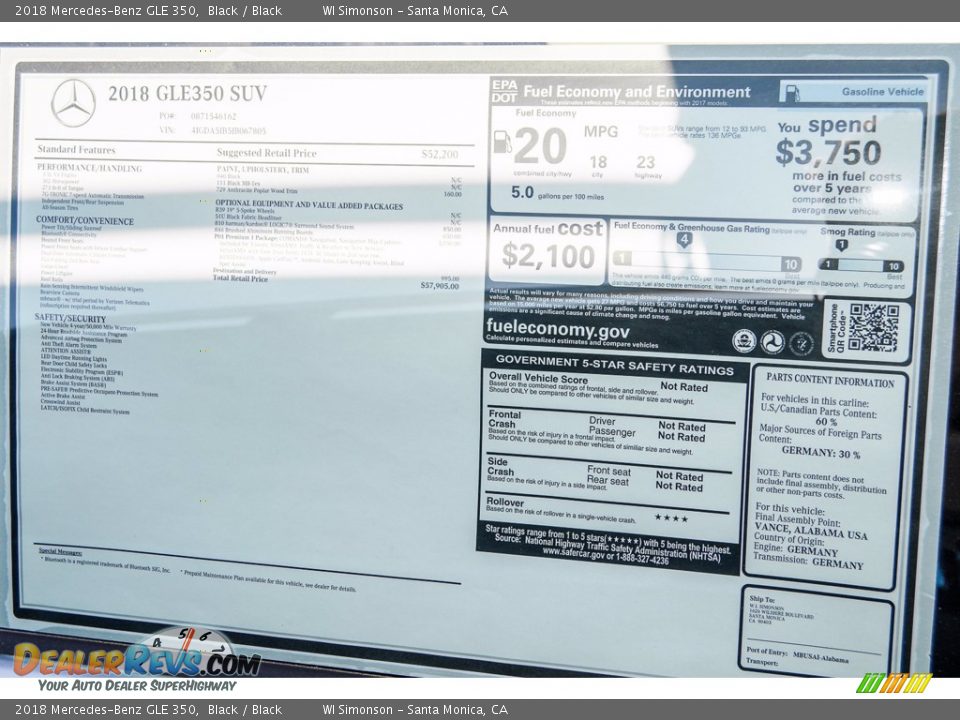
Task: Click the 'COMFORT/CONVENIENCE' section heading
Action: [84, 220]
